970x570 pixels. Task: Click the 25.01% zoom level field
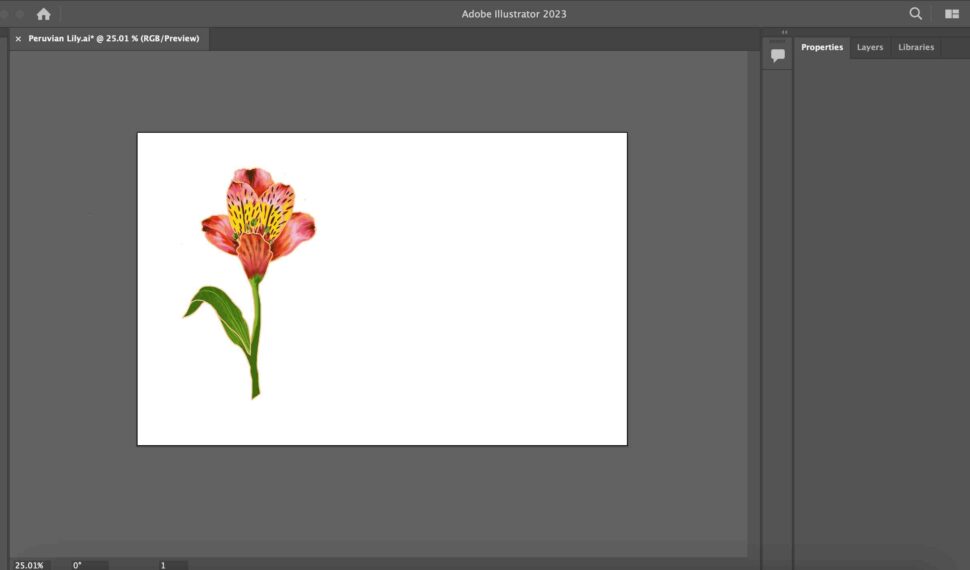coord(29,565)
